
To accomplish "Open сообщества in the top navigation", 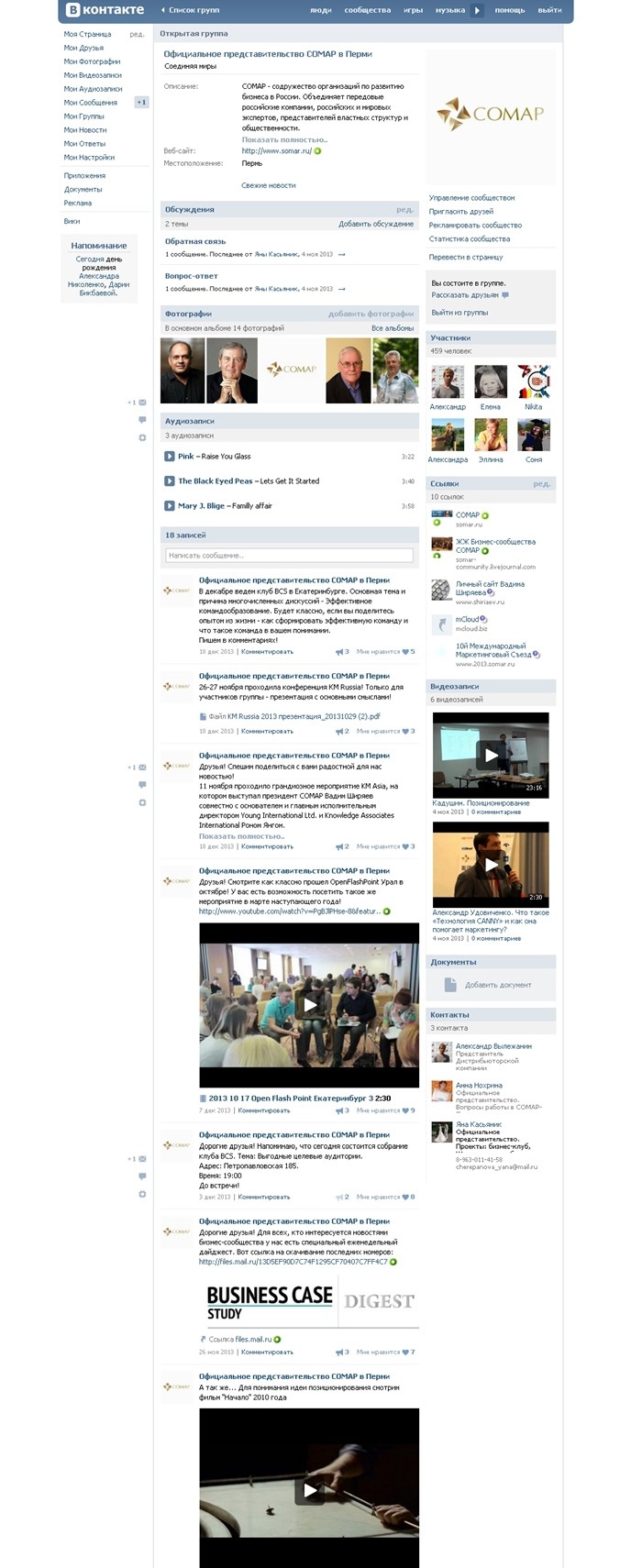I will tap(368, 10).
